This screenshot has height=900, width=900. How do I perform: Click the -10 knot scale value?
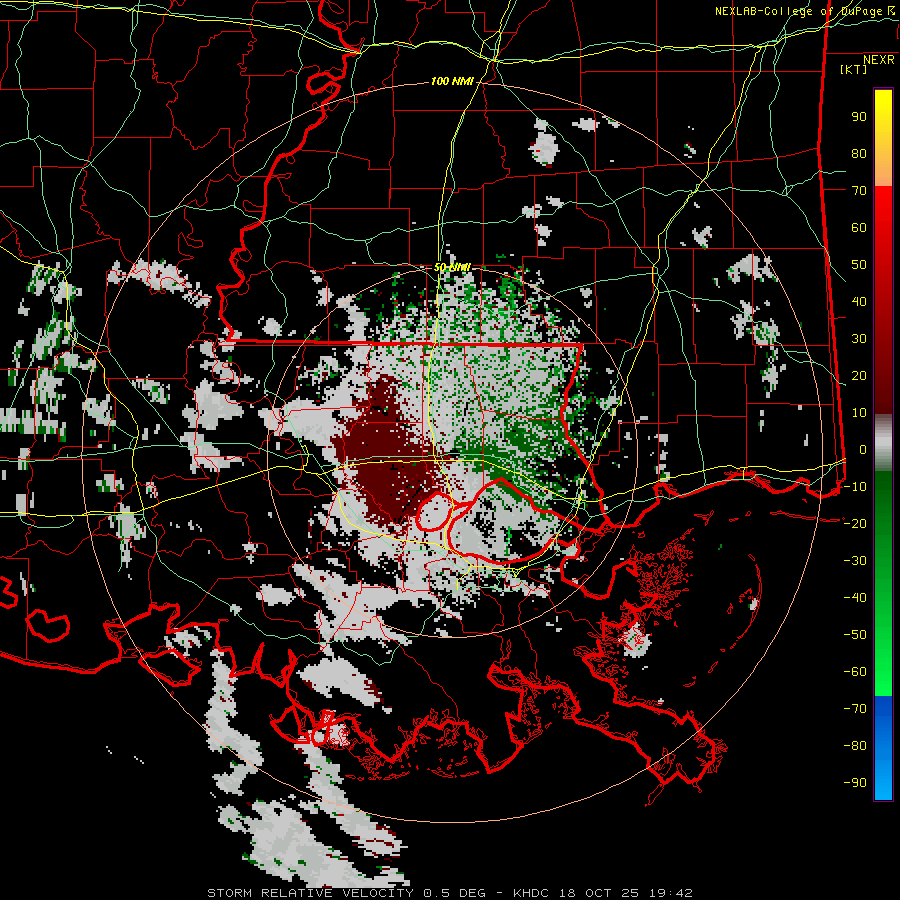click(x=855, y=487)
